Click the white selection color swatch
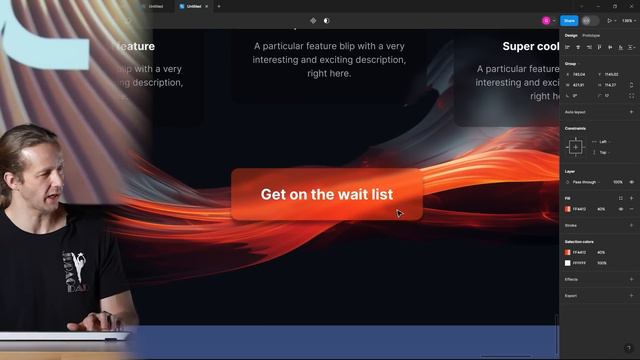This screenshot has height=360, width=640. (x=568, y=263)
